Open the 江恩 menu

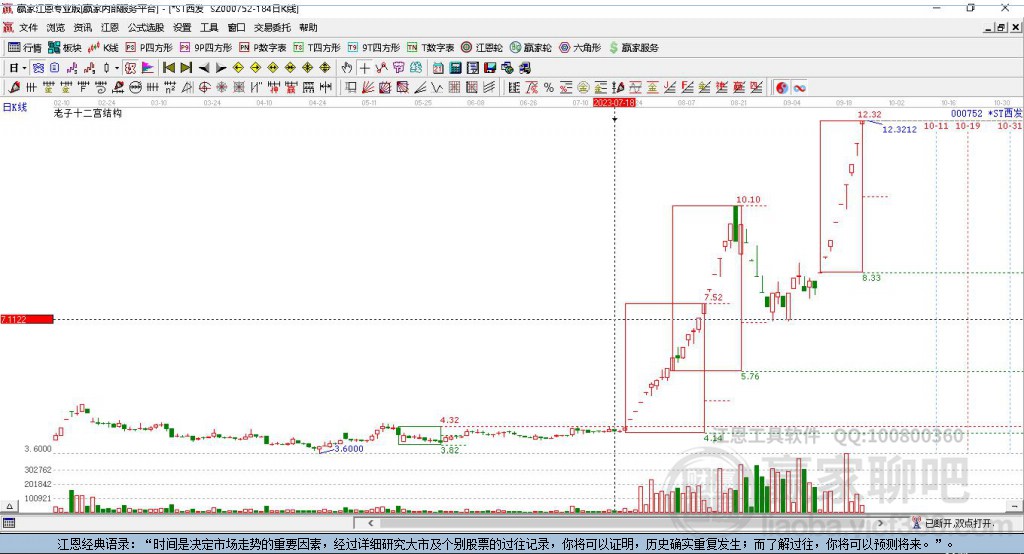tap(110, 27)
